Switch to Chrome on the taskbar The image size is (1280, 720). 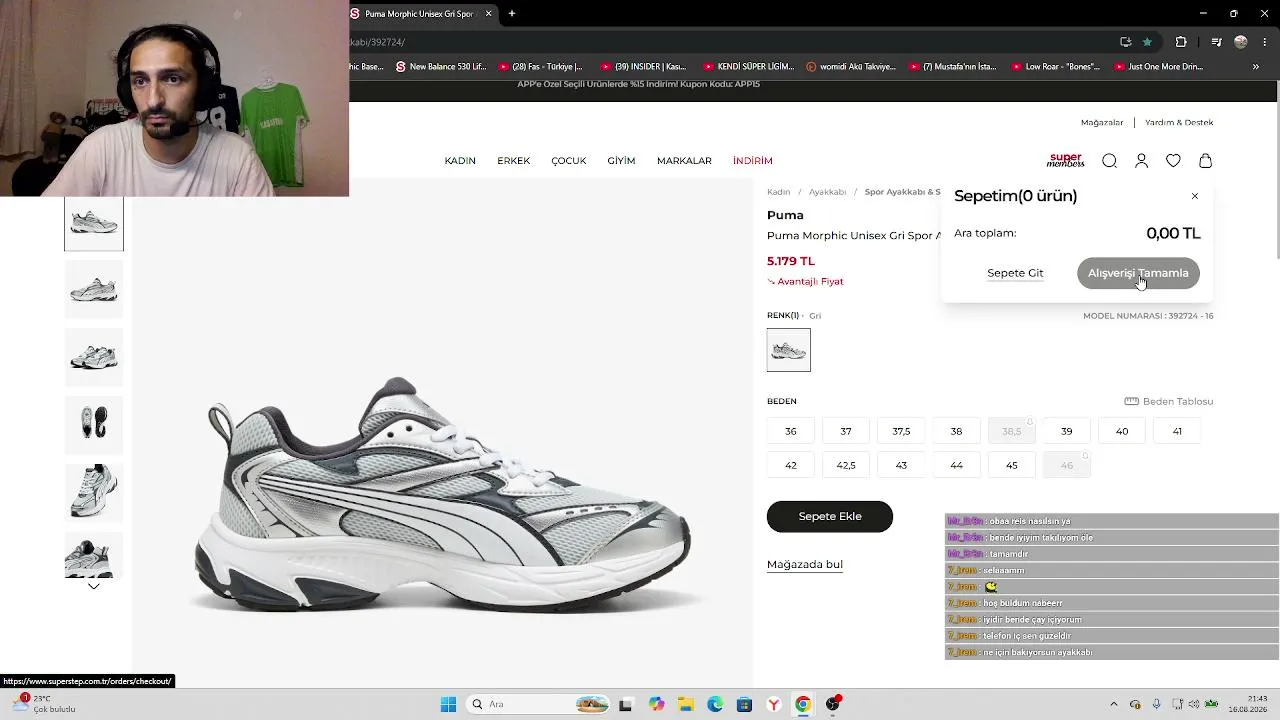(803, 704)
